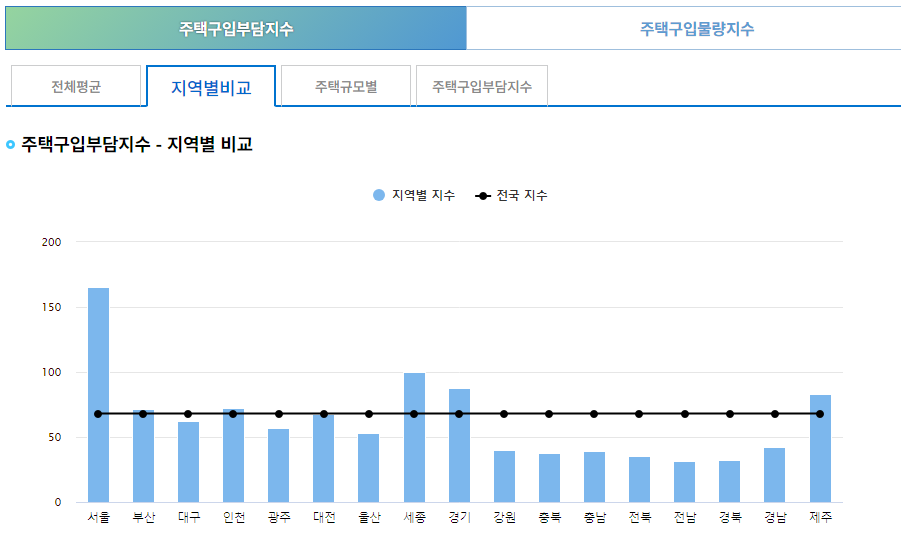Click the 경기 x-axis label
The width and height of the screenshot is (901, 557).
pos(459,517)
